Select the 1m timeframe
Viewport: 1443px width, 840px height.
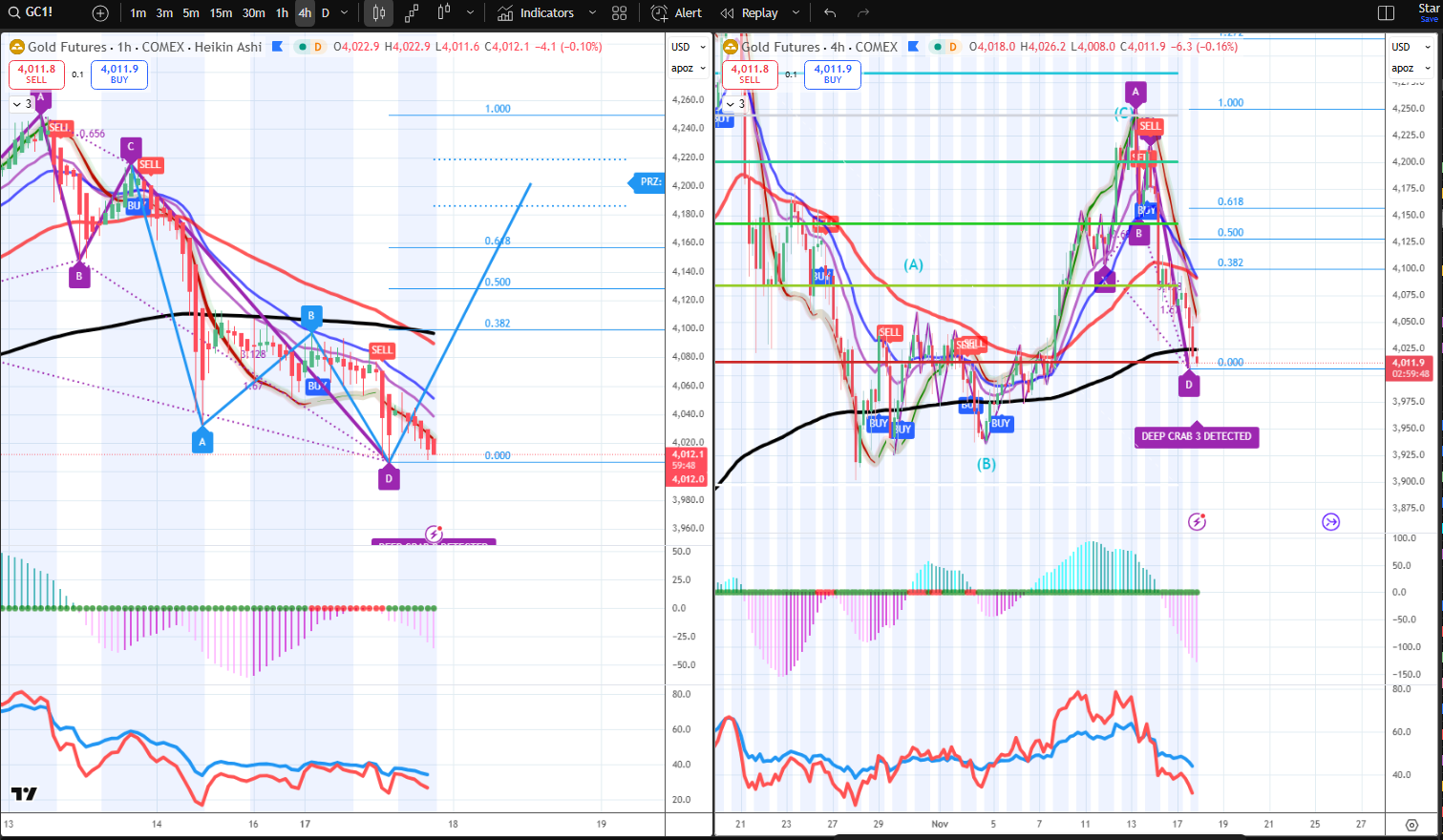point(138,13)
